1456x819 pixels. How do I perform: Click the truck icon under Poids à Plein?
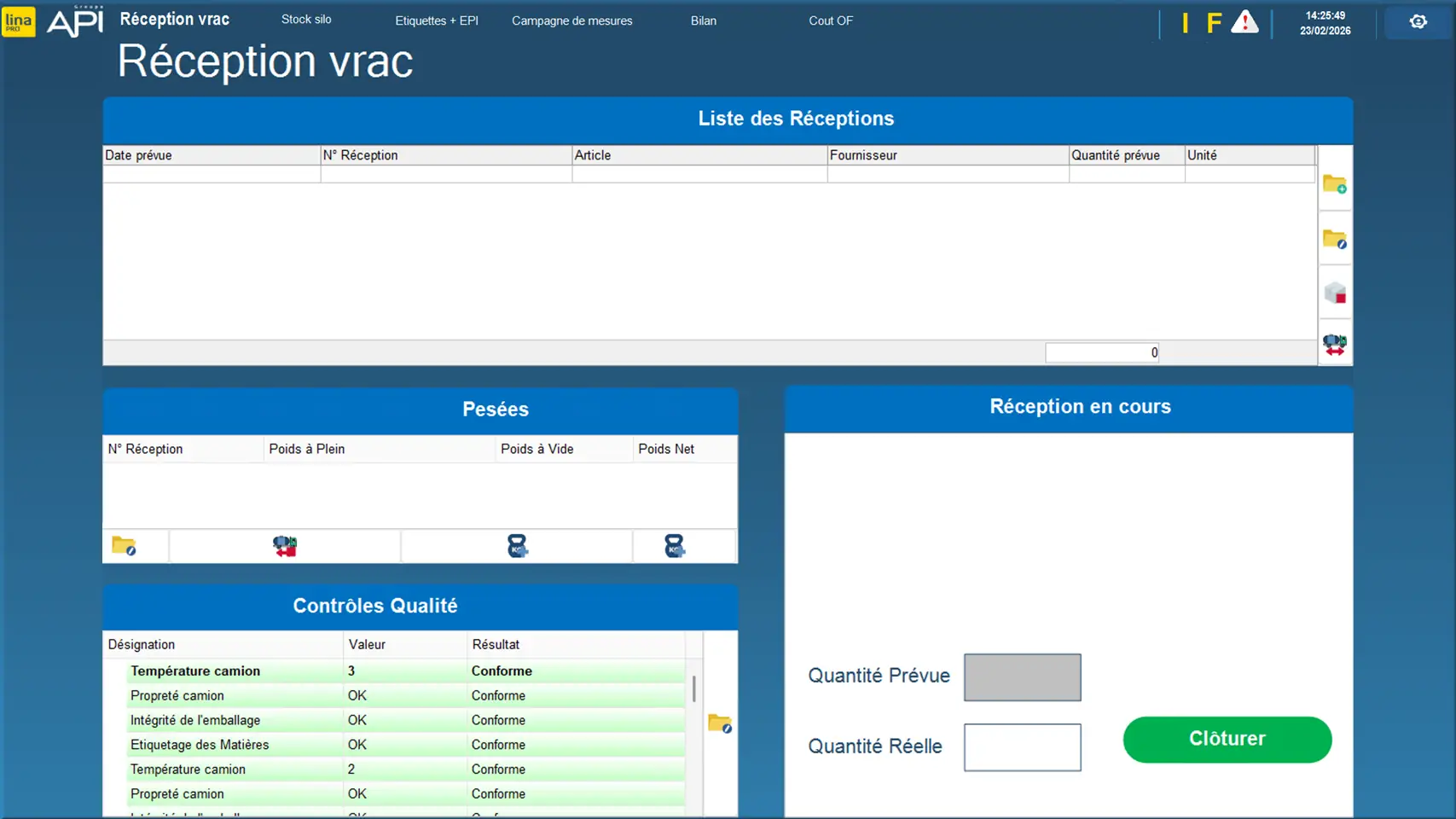pos(285,546)
